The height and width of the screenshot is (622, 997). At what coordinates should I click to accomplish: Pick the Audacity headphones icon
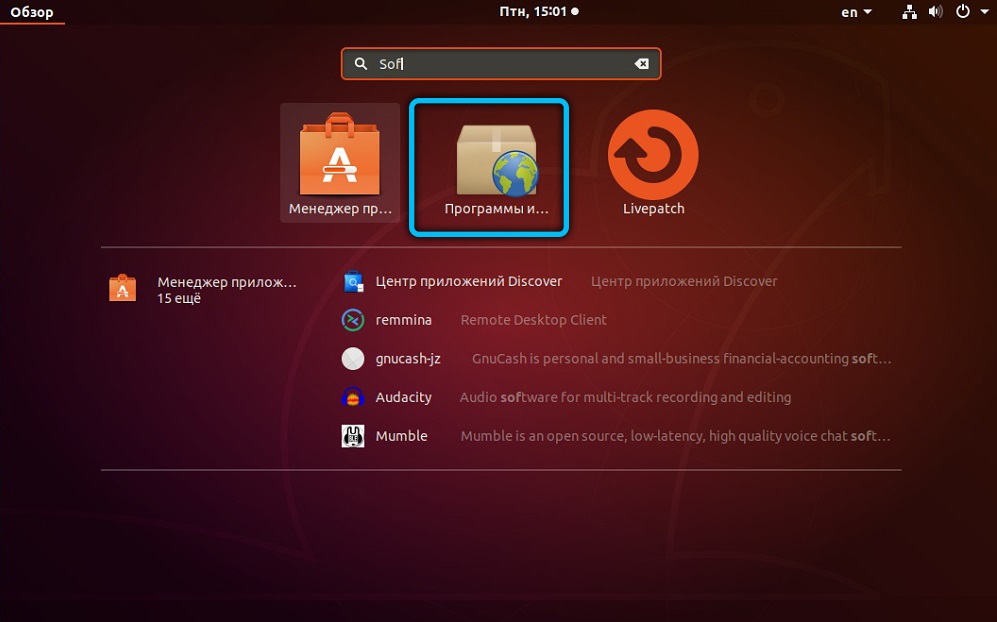pos(353,397)
